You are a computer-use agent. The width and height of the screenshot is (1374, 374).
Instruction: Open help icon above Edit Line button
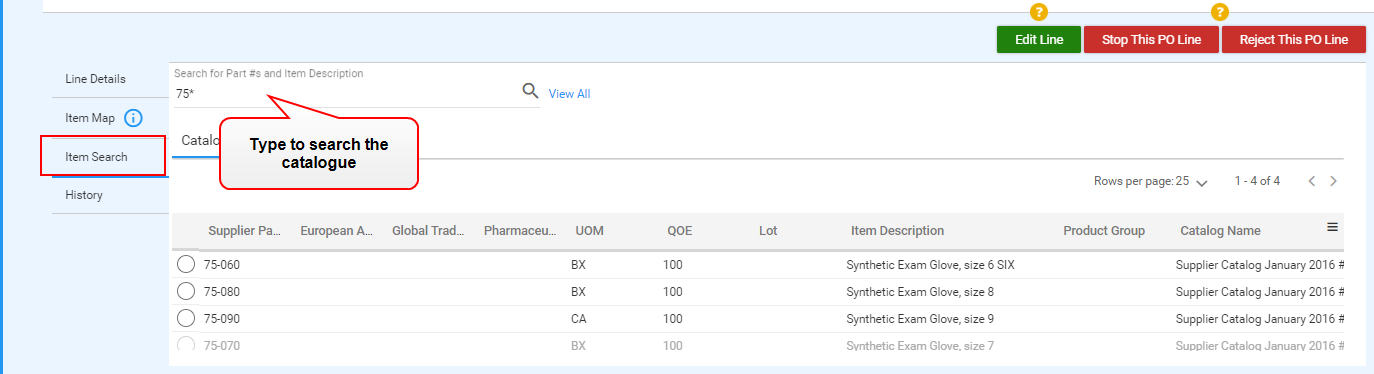1039,12
